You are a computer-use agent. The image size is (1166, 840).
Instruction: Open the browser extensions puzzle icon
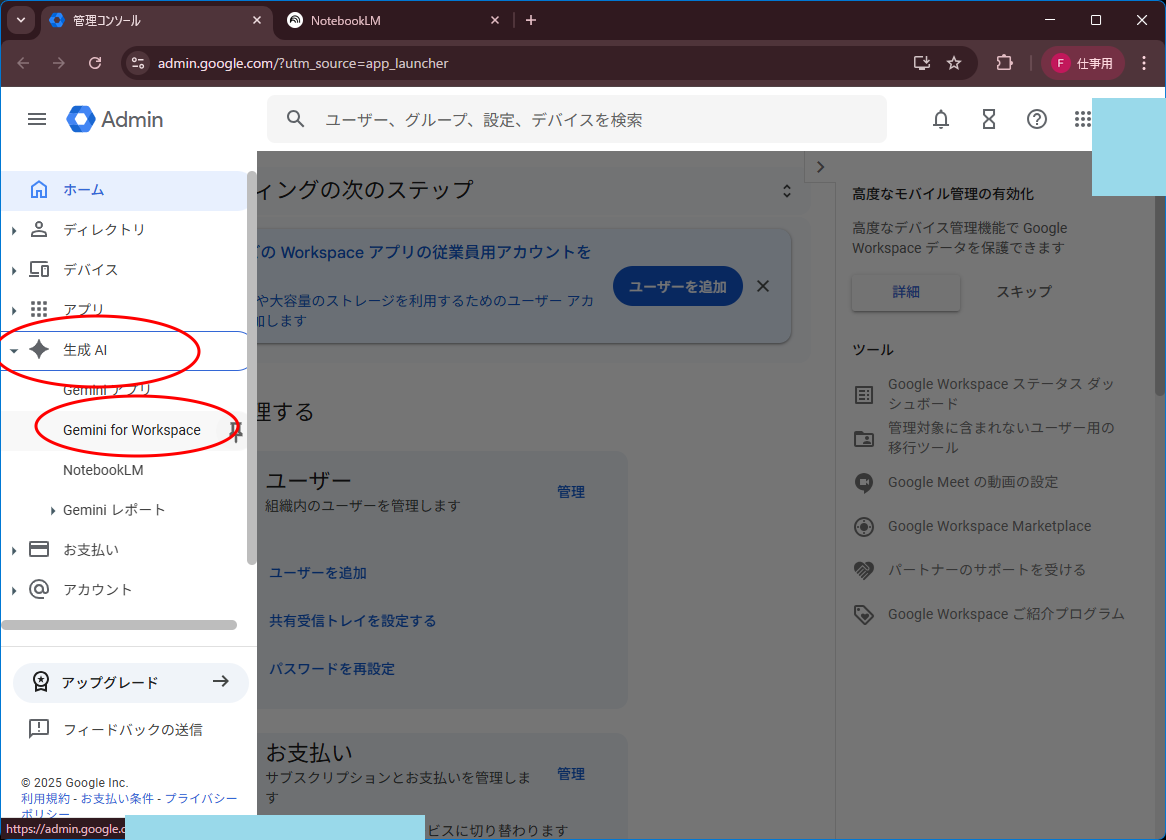1004,63
